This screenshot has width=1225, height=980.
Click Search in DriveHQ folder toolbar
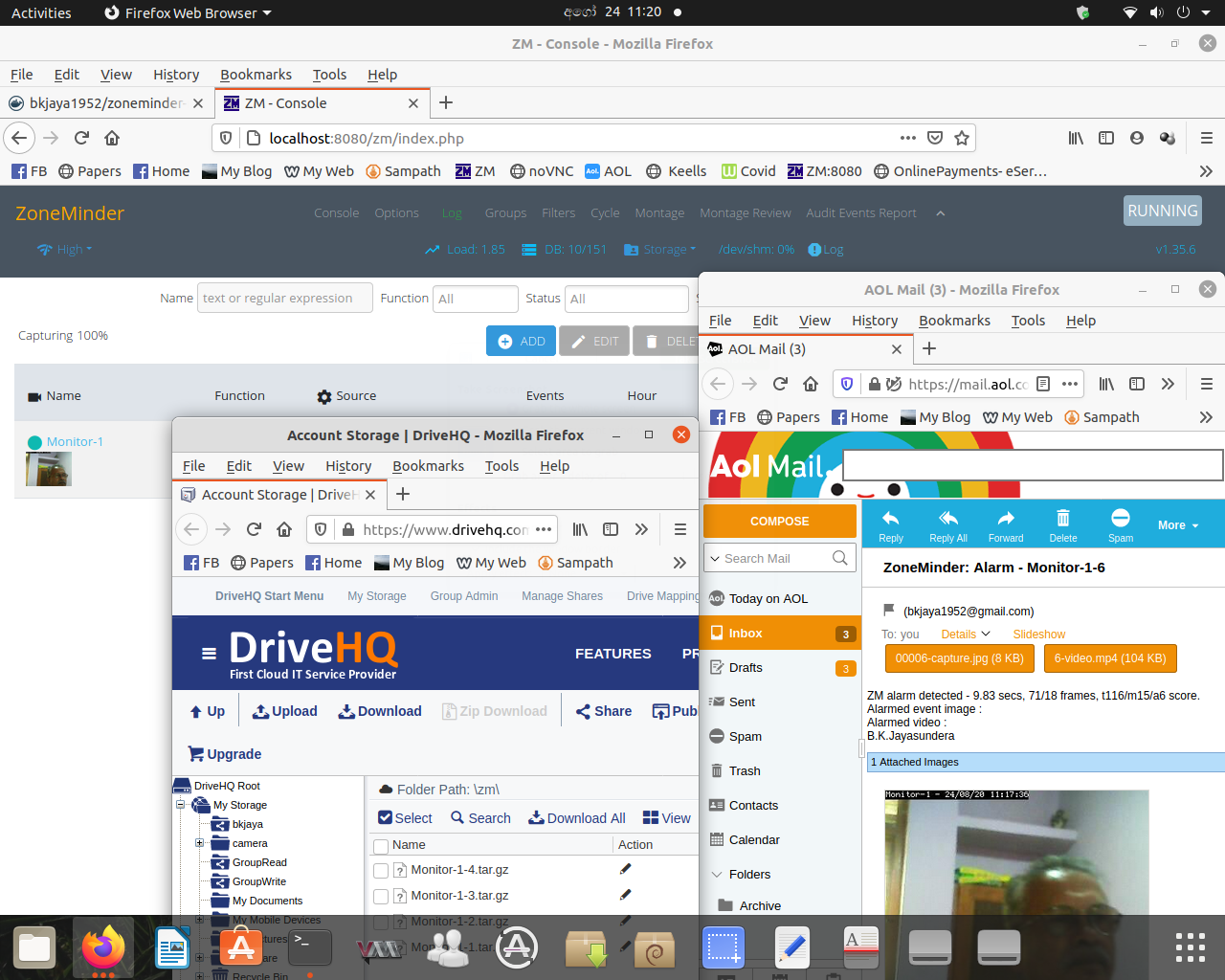coord(481,818)
